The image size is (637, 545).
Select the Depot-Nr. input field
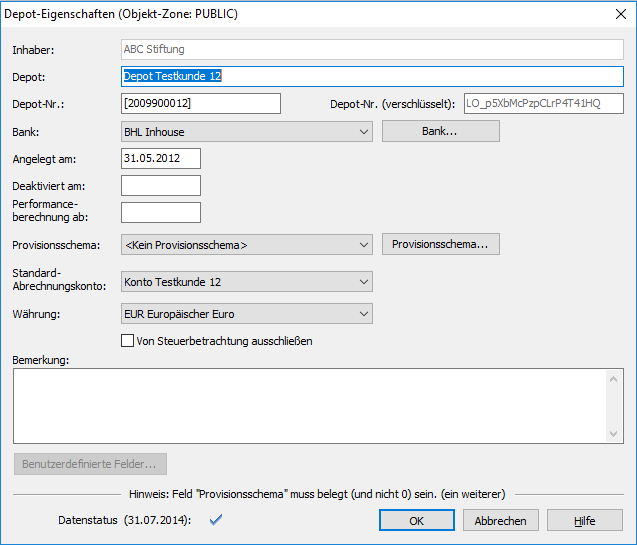[x=200, y=104]
